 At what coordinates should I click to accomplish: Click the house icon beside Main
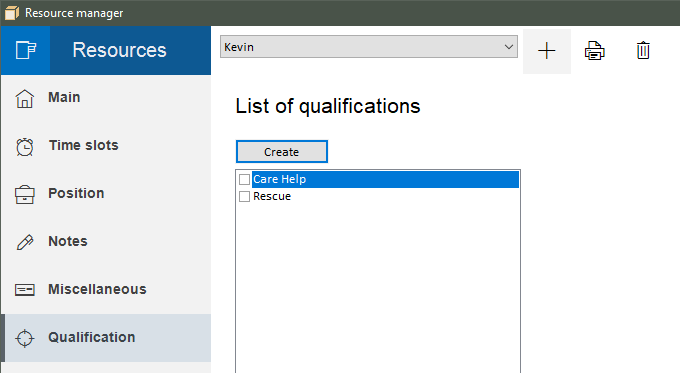25,98
